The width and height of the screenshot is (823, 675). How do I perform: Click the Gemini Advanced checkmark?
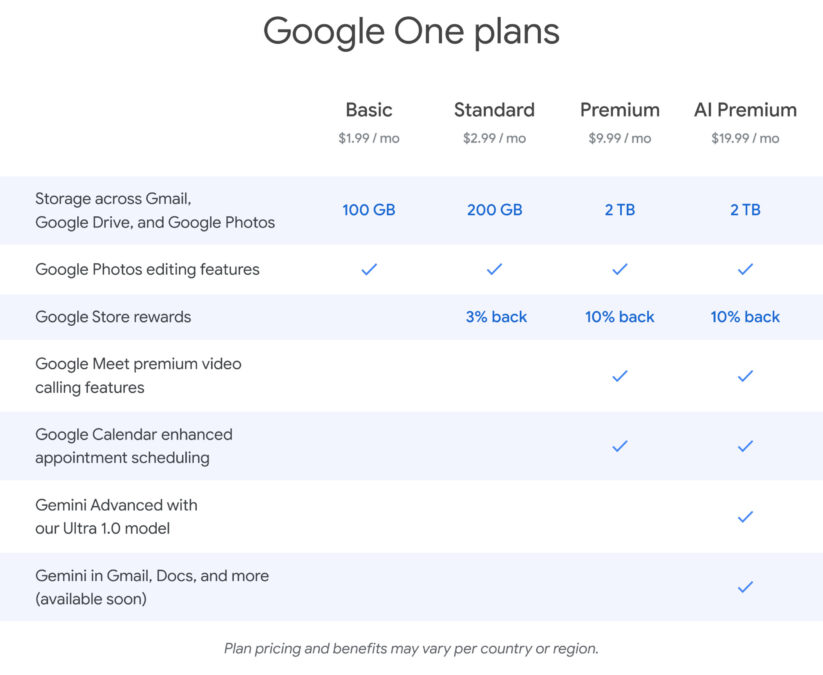click(x=745, y=517)
